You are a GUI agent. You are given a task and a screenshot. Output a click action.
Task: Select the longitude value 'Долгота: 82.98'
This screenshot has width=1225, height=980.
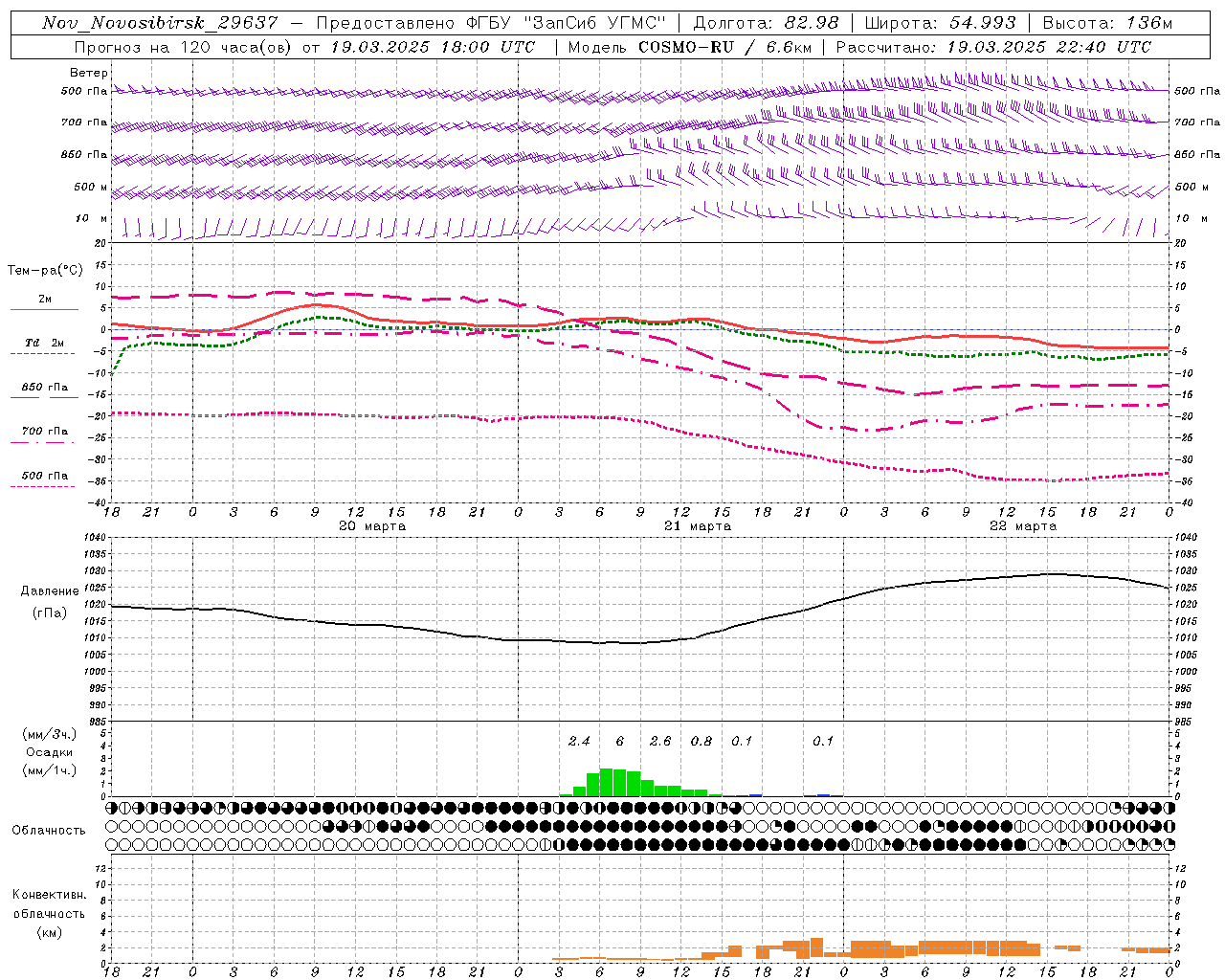pyautogui.click(x=767, y=23)
